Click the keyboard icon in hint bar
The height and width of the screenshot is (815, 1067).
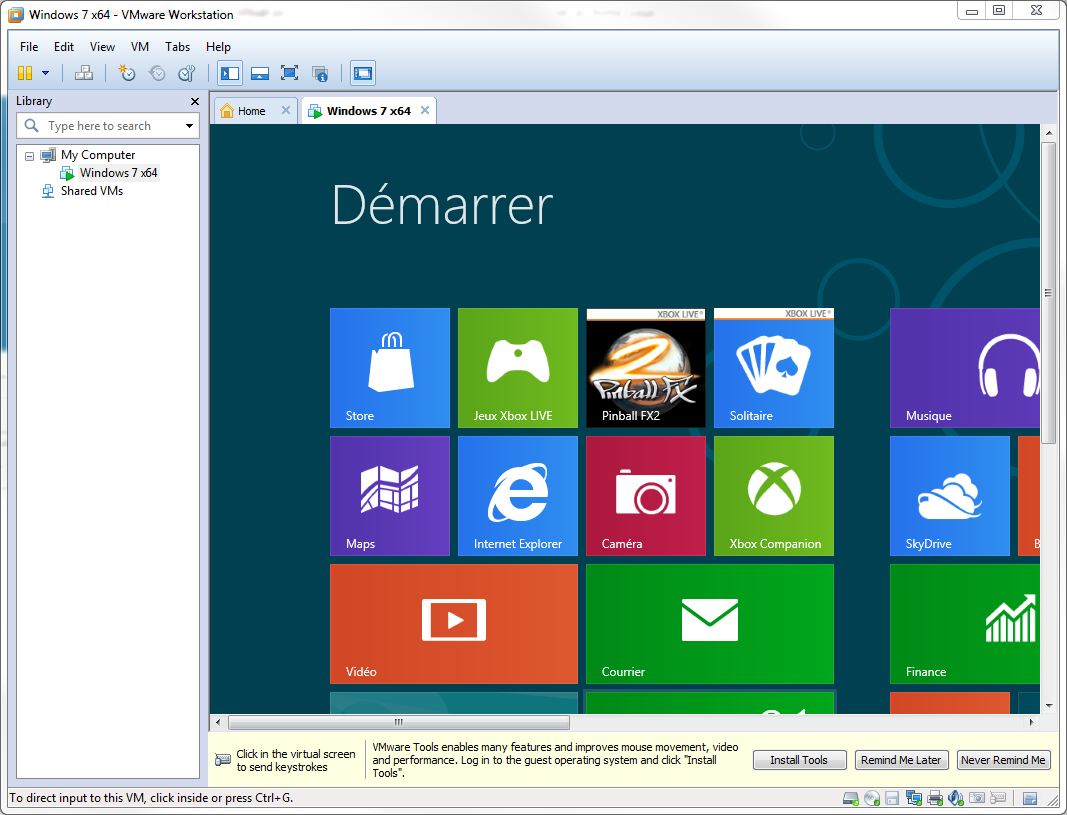223,760
